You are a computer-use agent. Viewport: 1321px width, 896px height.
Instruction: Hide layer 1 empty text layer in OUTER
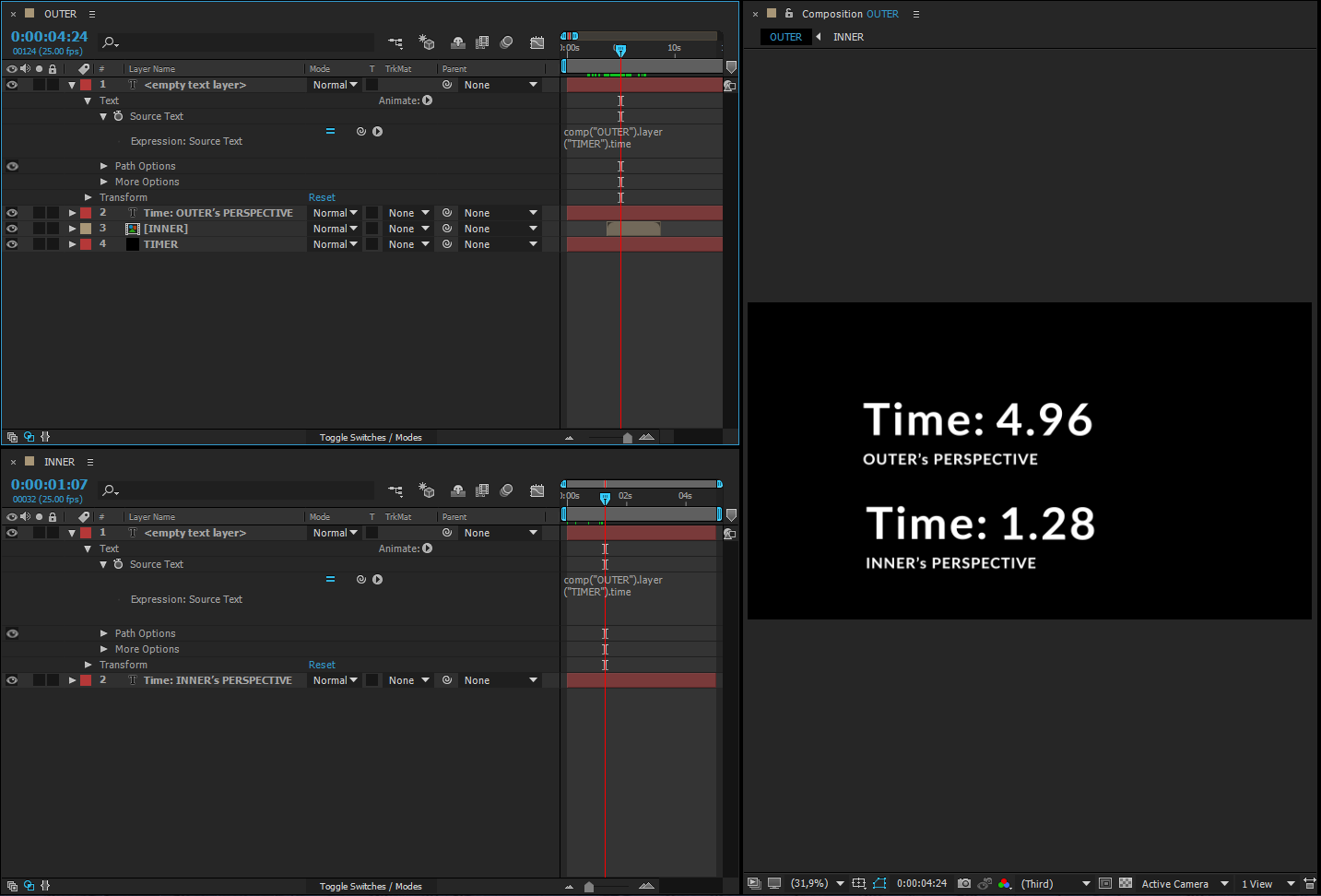tap(12, 85)
